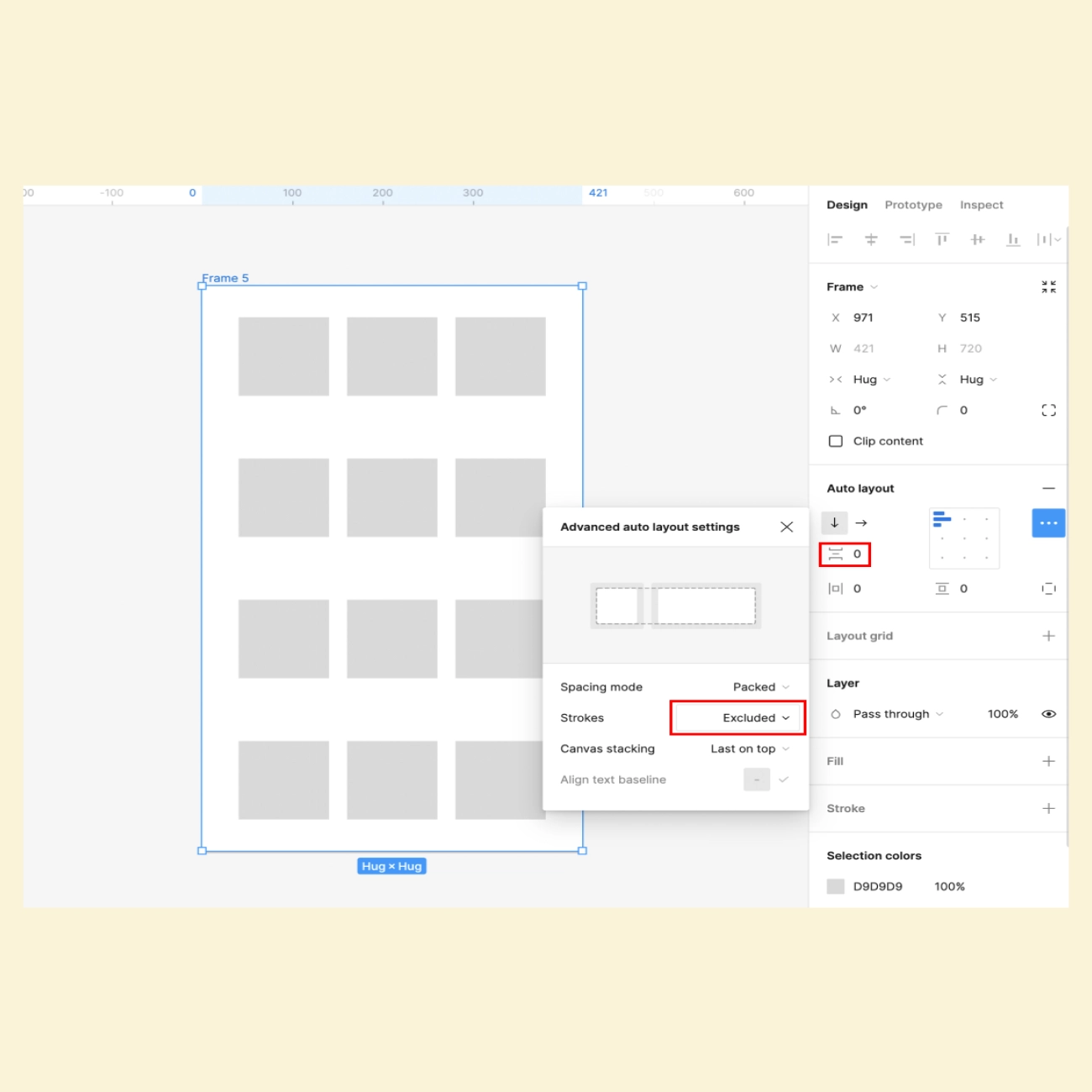This screenshot has height=1092, width=1092.
Task: Click the top-left frame resize handle
Action: 202,286
